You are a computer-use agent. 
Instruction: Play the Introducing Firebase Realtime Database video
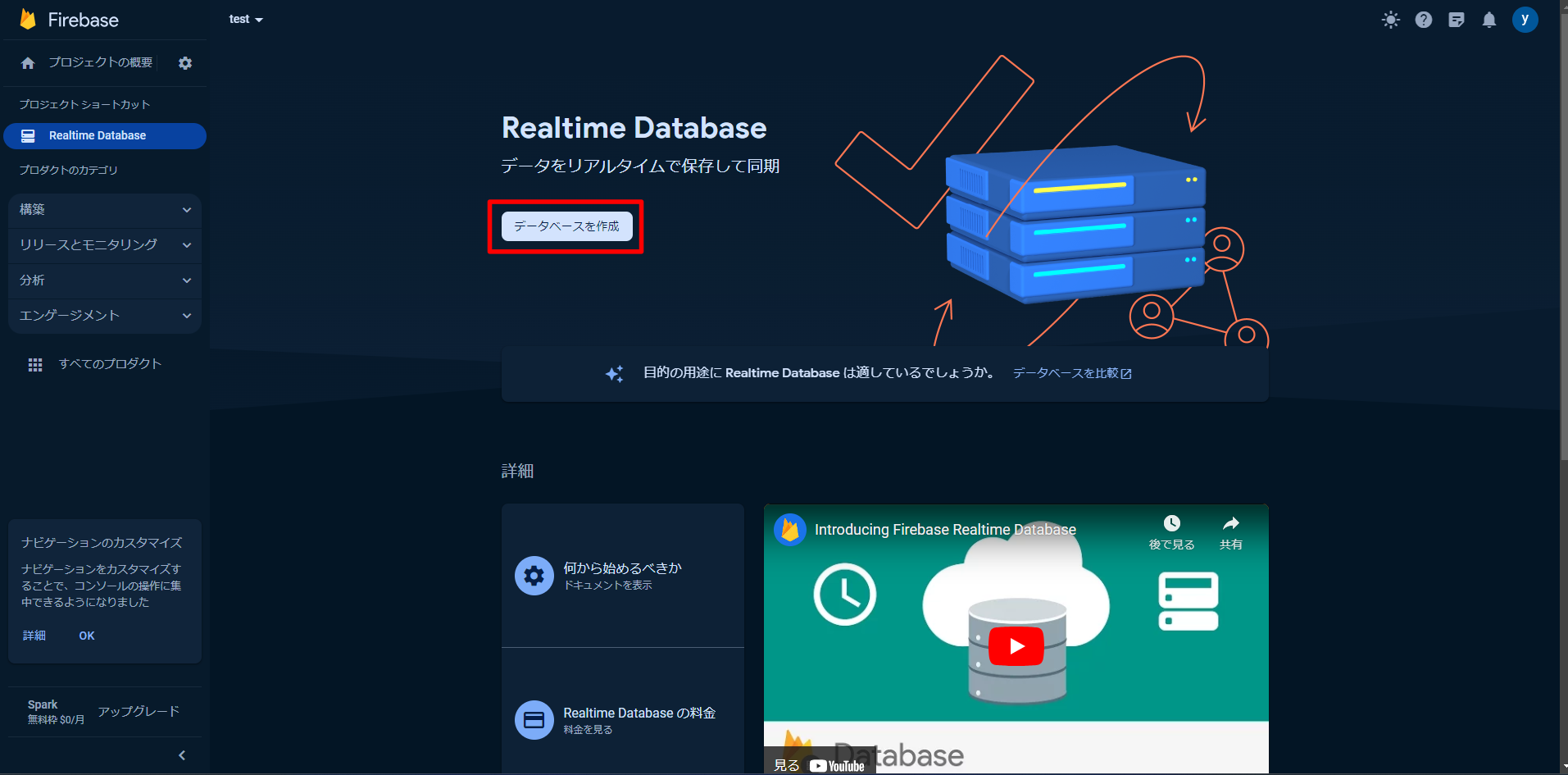pyautogui.click(x=1016, y=645)
